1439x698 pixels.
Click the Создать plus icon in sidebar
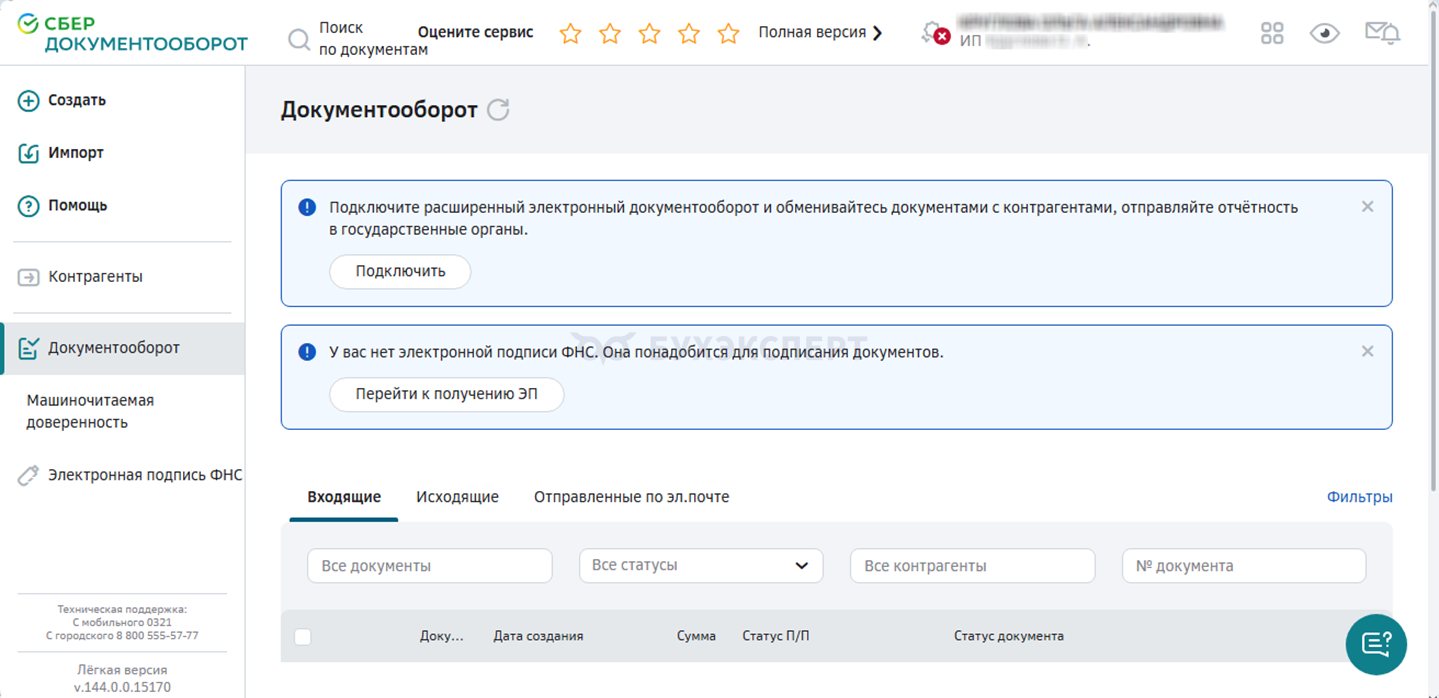pyautogui.click(x=28, y=101)
